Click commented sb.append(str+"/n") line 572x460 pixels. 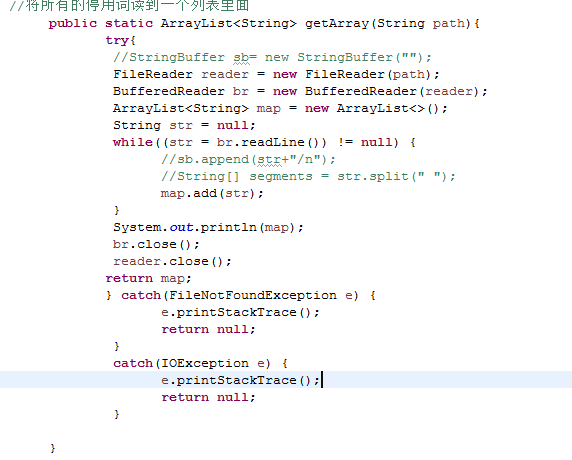click(248, 159)
